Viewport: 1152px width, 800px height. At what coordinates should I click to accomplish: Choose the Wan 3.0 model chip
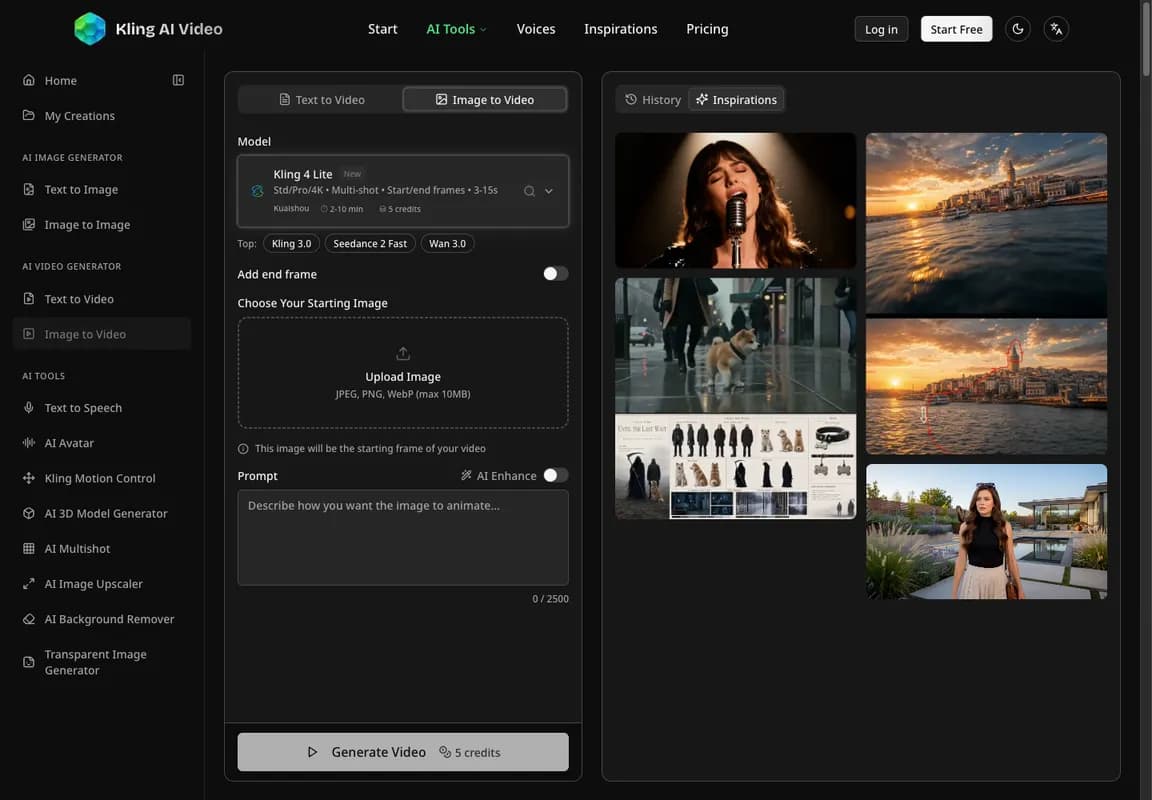click(x=447, y=243)
